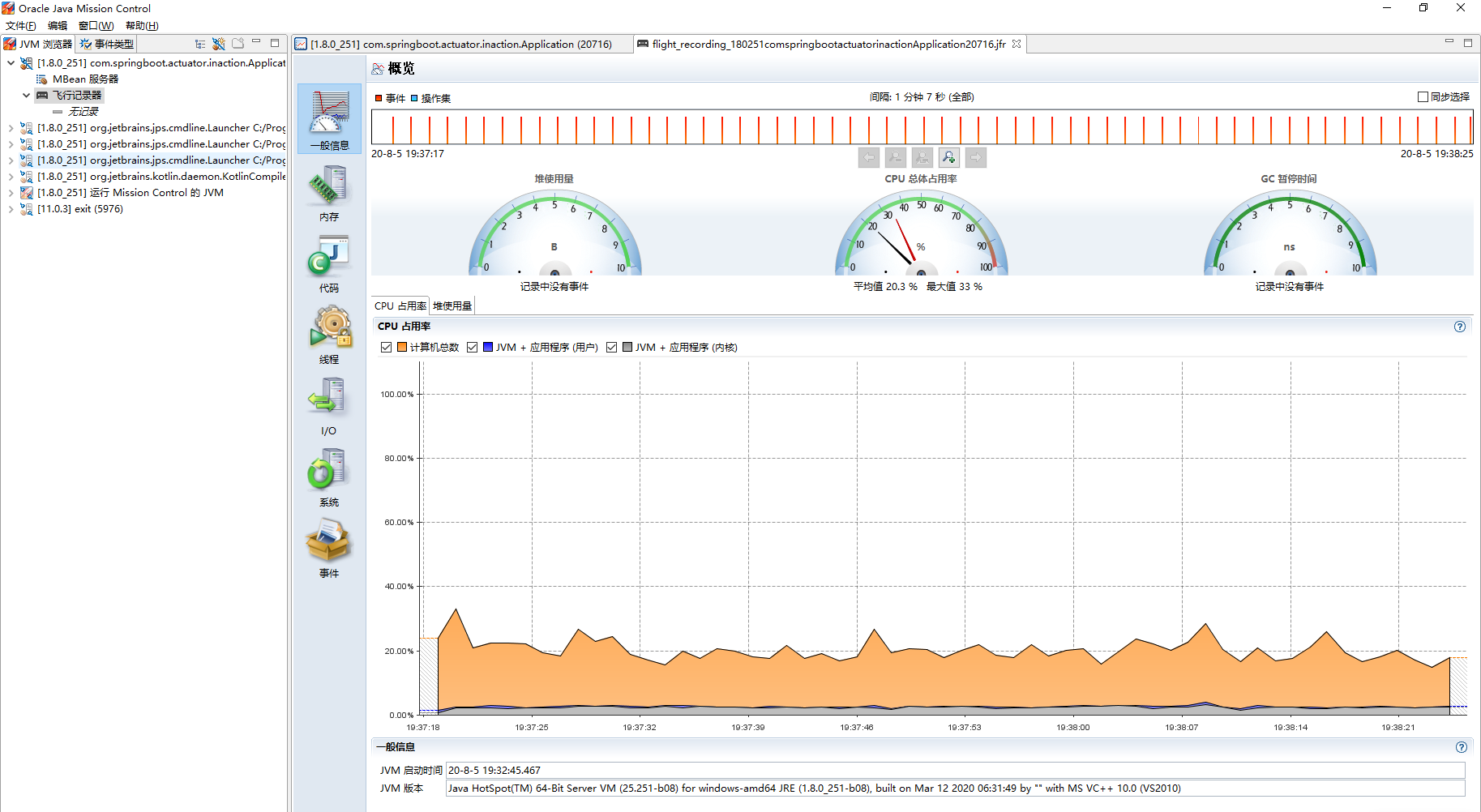Open help for 一般信息 section
Screen dimensions: 1481x812
pos(1461,747)
